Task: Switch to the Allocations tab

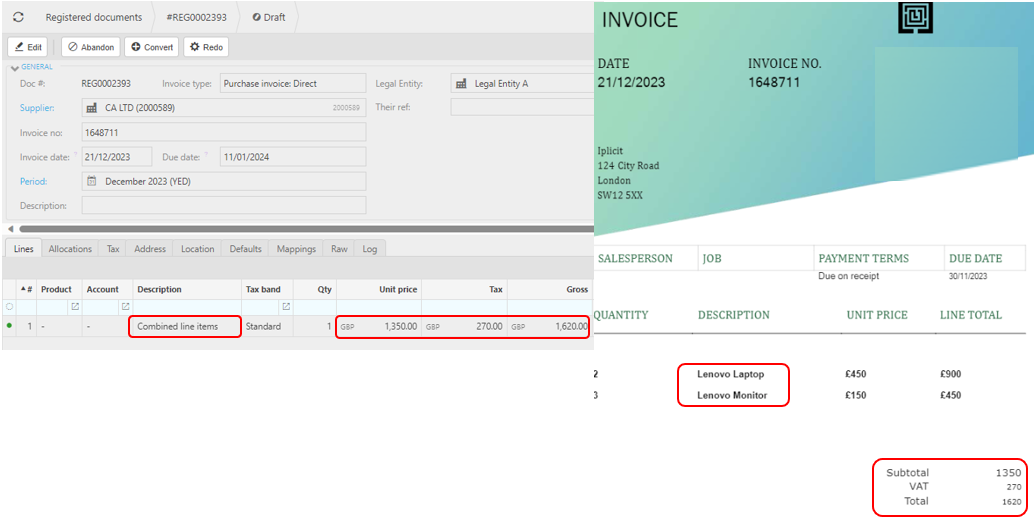Action: click(x=70, y=249)
